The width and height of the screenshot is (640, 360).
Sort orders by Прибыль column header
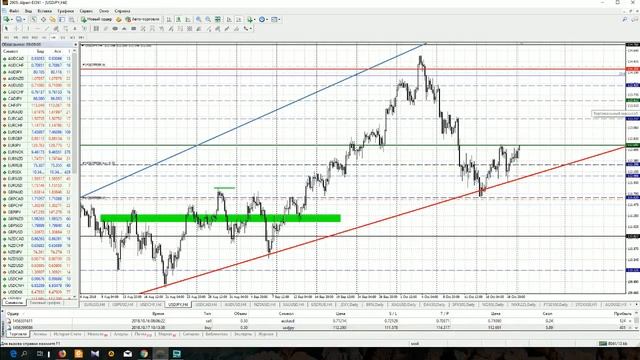[x=622, y=313]
